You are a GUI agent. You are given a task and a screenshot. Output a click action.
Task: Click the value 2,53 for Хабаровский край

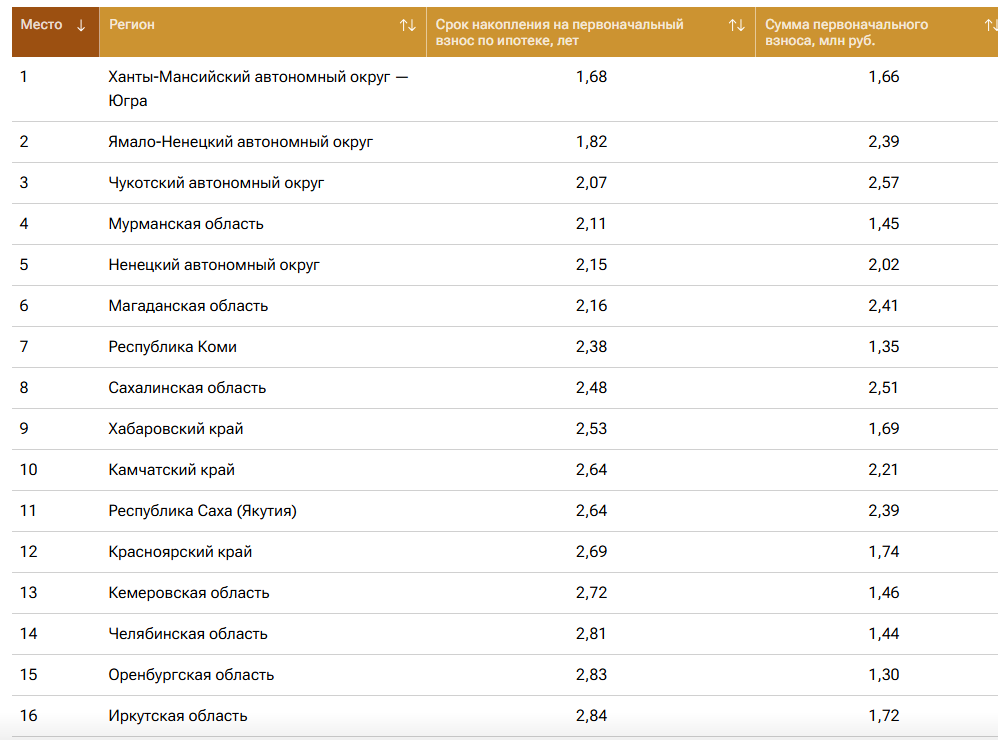click(x=591, y=429)
